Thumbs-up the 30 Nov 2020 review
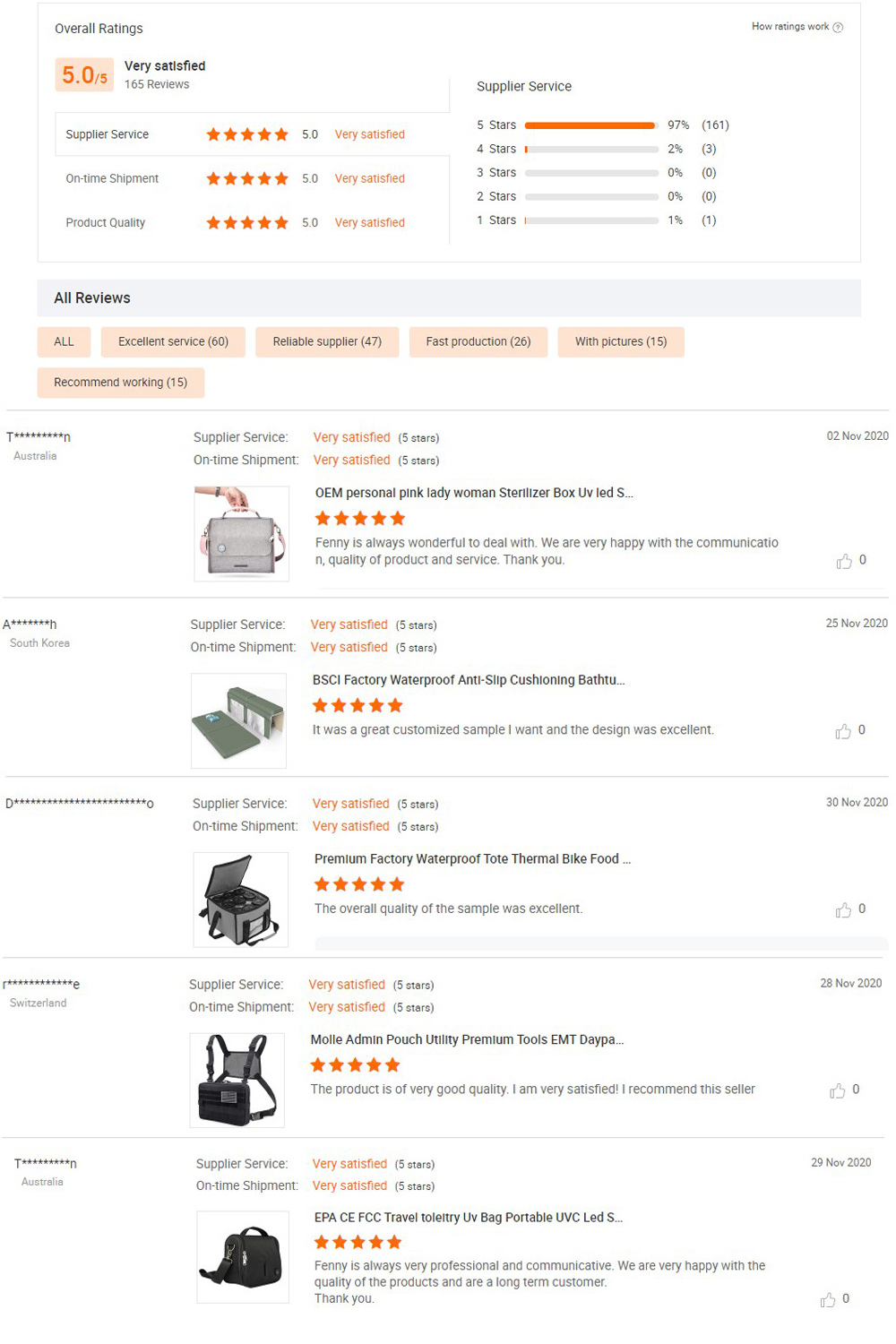The image size is (896, 1344). [843, 910]
